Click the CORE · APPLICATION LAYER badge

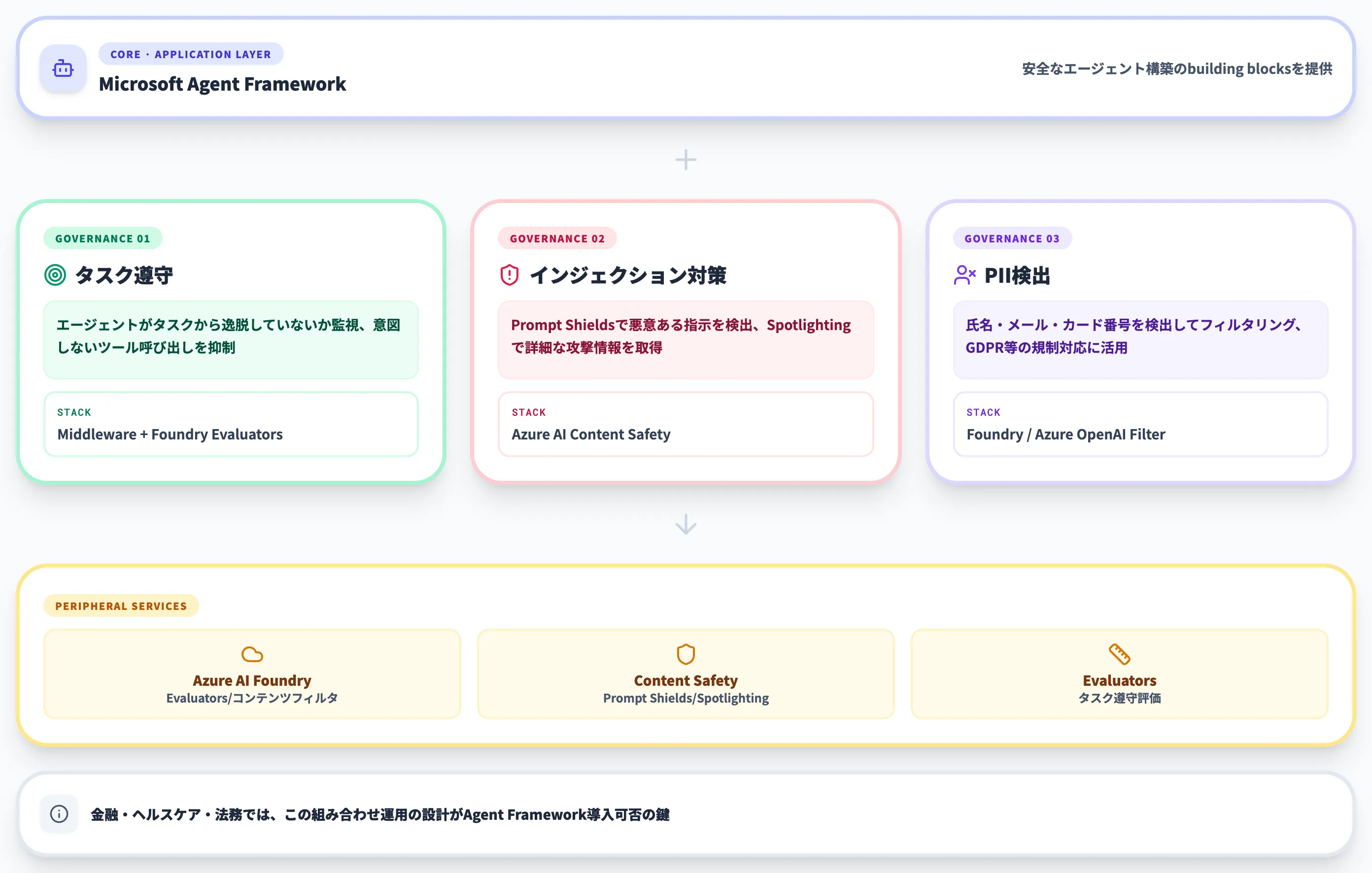pyautogui.click(x=191, y=54)
